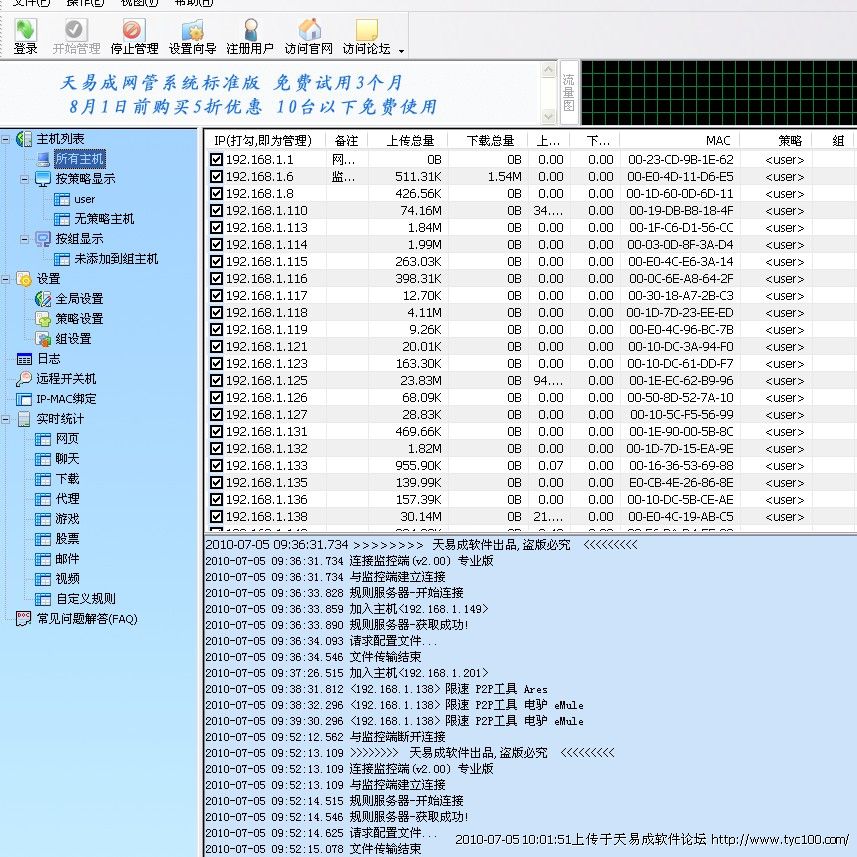Select 所有主机 in the host tree
The image size is (857, 857).
pyautogui.click(x=79, y=159)
